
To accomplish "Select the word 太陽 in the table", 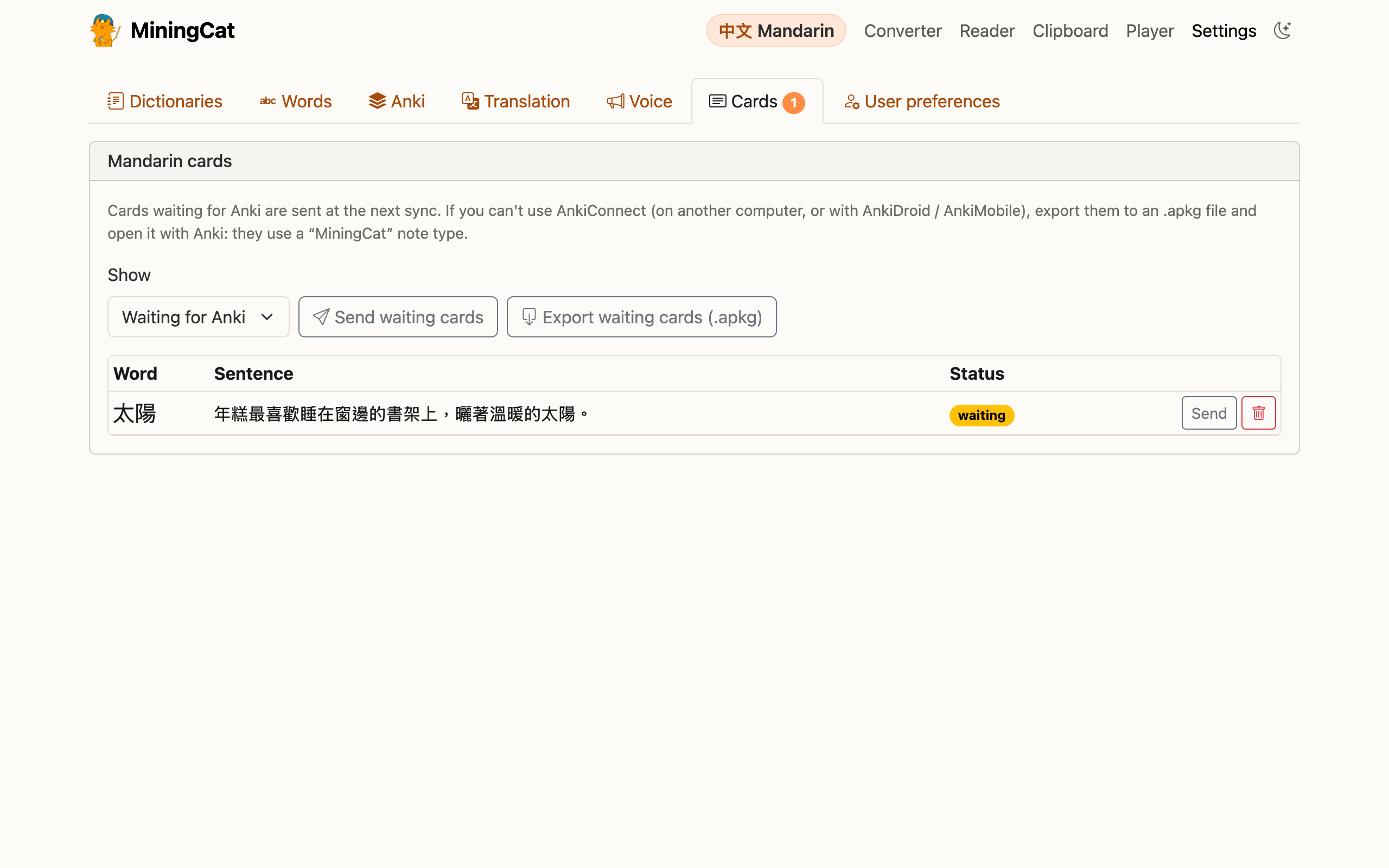I will pyautogui.click(x=135, y=413).
